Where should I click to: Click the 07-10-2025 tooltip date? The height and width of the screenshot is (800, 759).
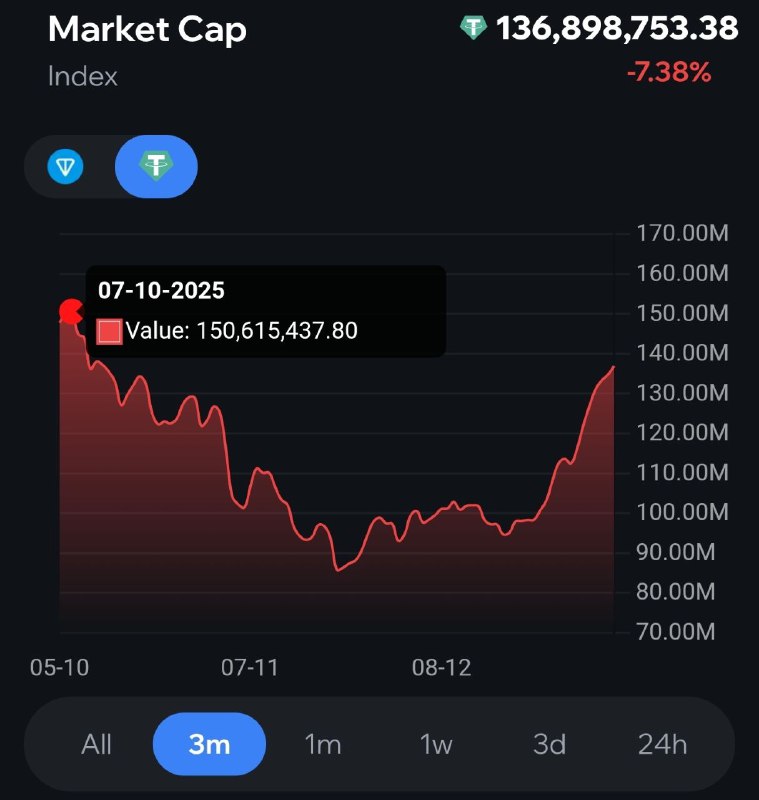pos(161,291)
